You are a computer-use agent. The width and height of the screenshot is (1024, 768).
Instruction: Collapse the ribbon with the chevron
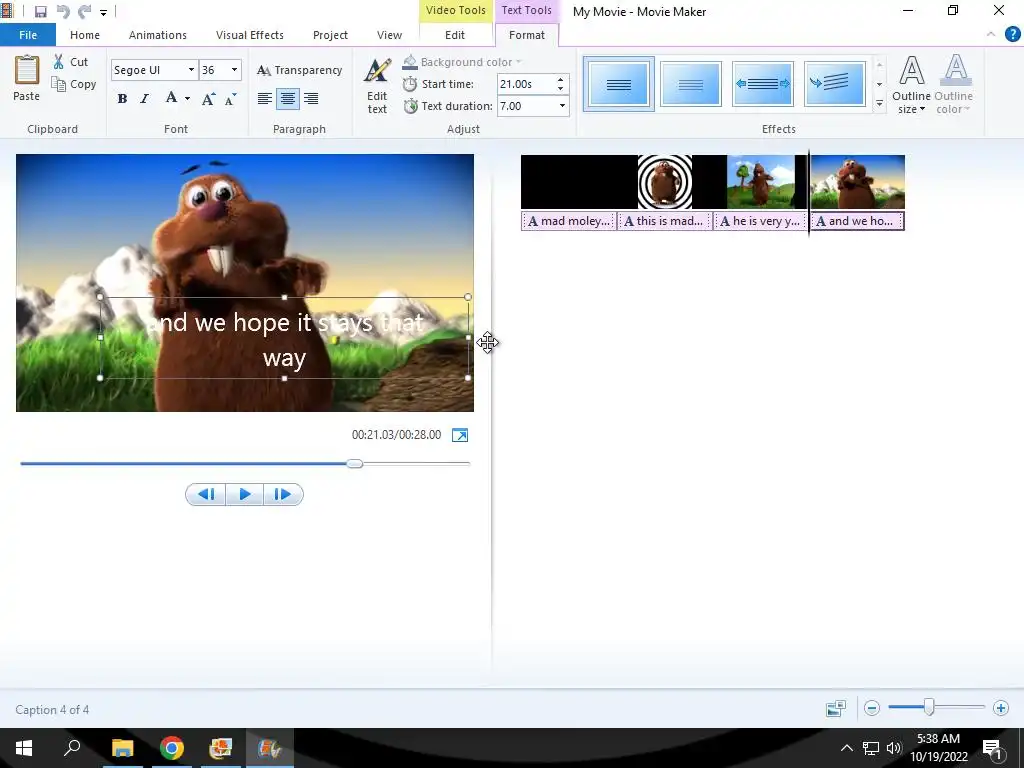click(991, 35)
